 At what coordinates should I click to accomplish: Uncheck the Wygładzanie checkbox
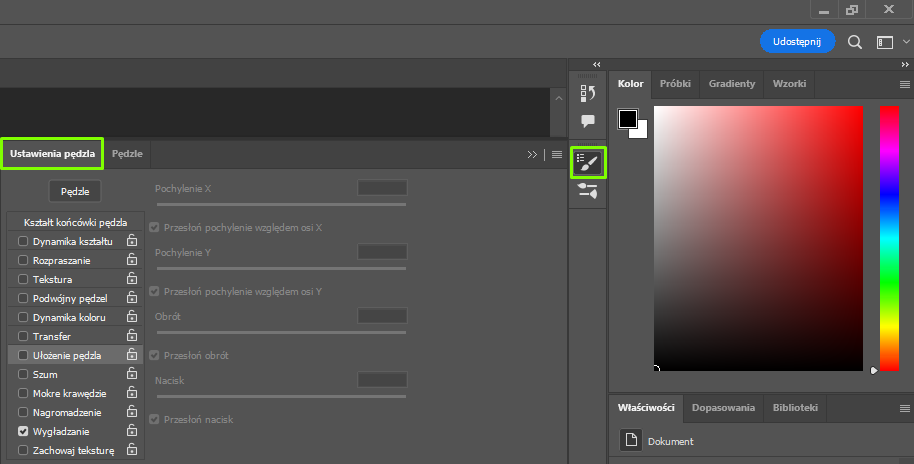coord(23,431)
